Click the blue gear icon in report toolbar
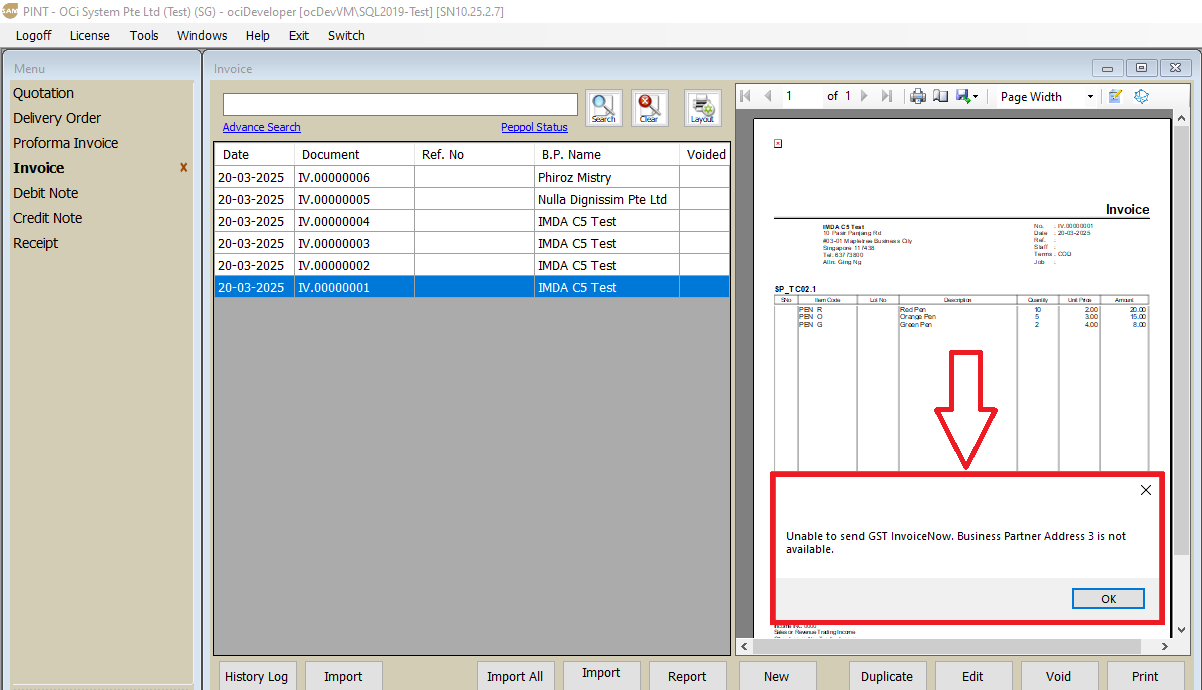1202x690 pixels. (1141, 96)
